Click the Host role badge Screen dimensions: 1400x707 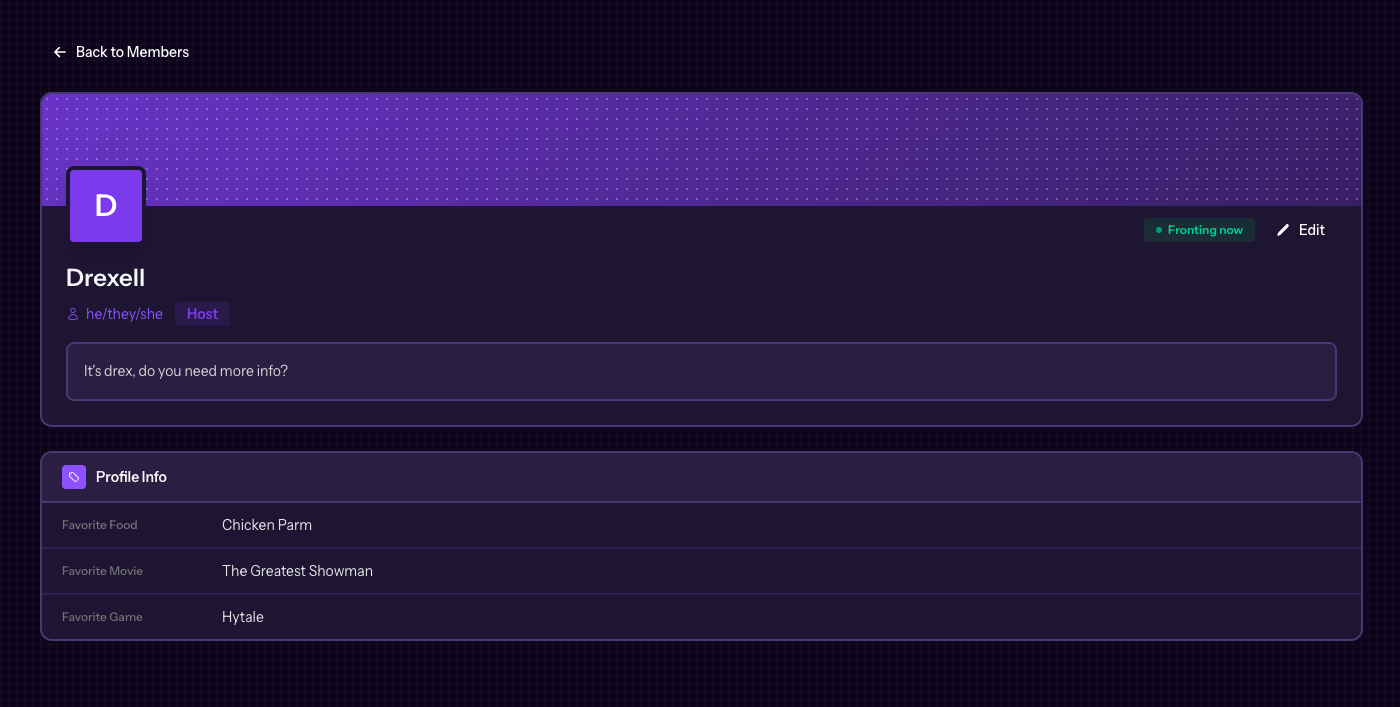tap(202, 314)
